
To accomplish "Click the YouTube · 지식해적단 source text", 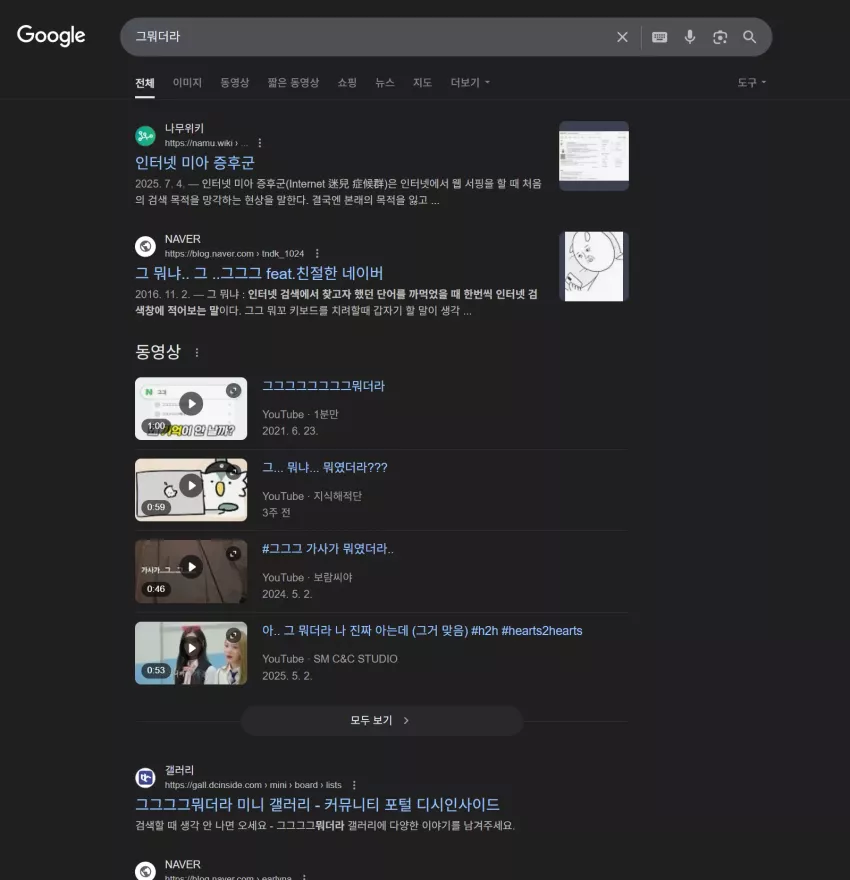I will coord(312,496).
